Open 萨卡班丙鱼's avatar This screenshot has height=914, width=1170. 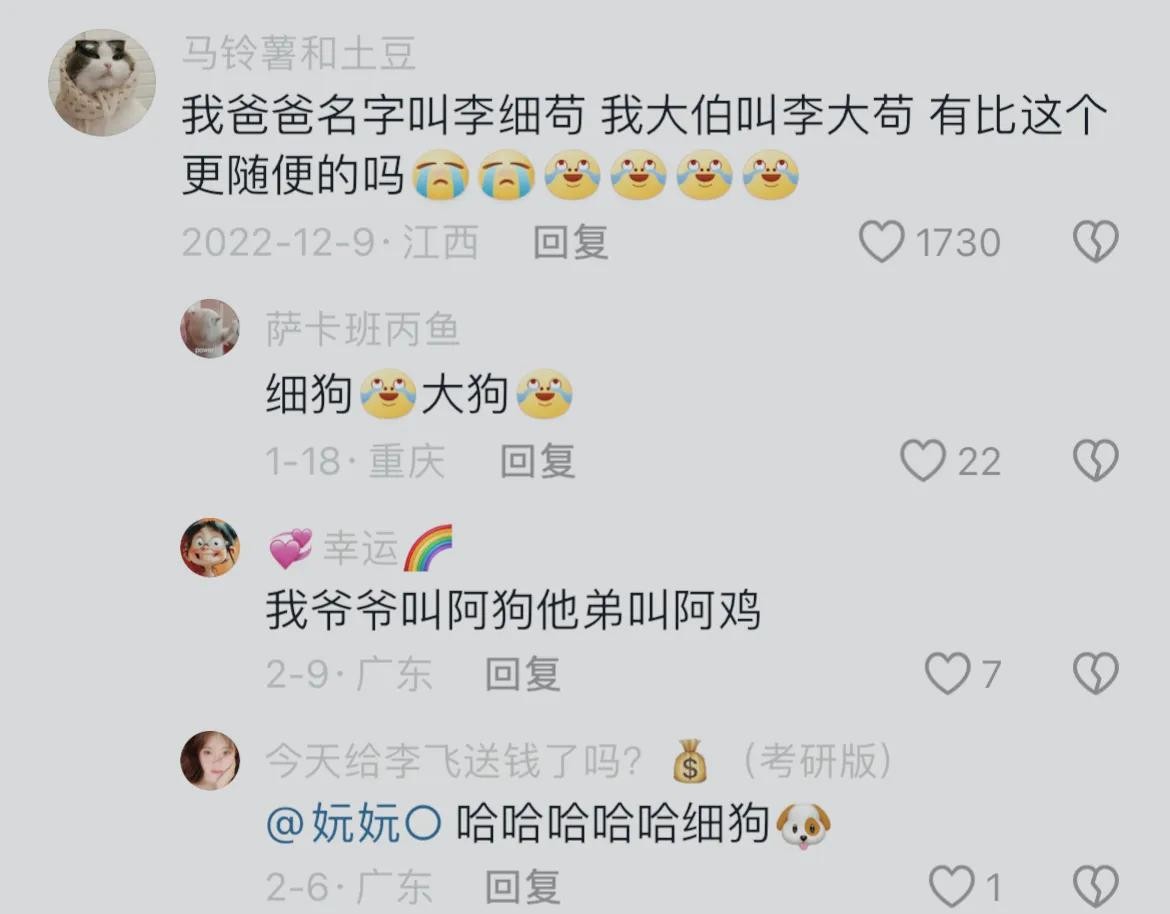210,328
